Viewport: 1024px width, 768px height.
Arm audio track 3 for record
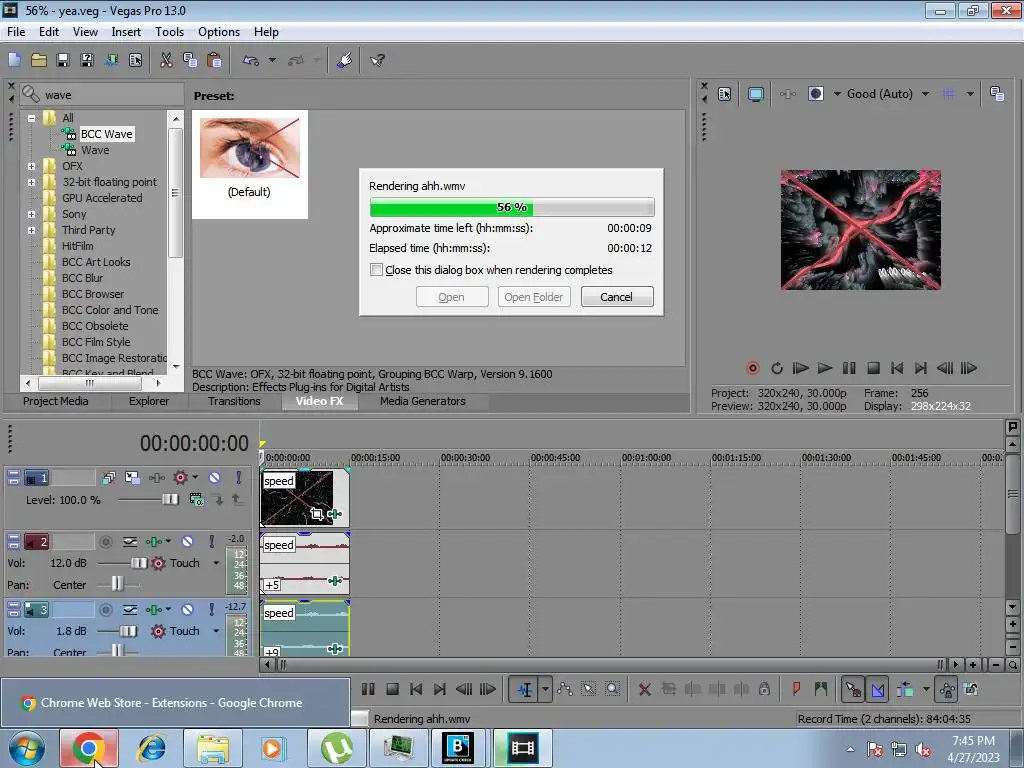tap(105, 609)
